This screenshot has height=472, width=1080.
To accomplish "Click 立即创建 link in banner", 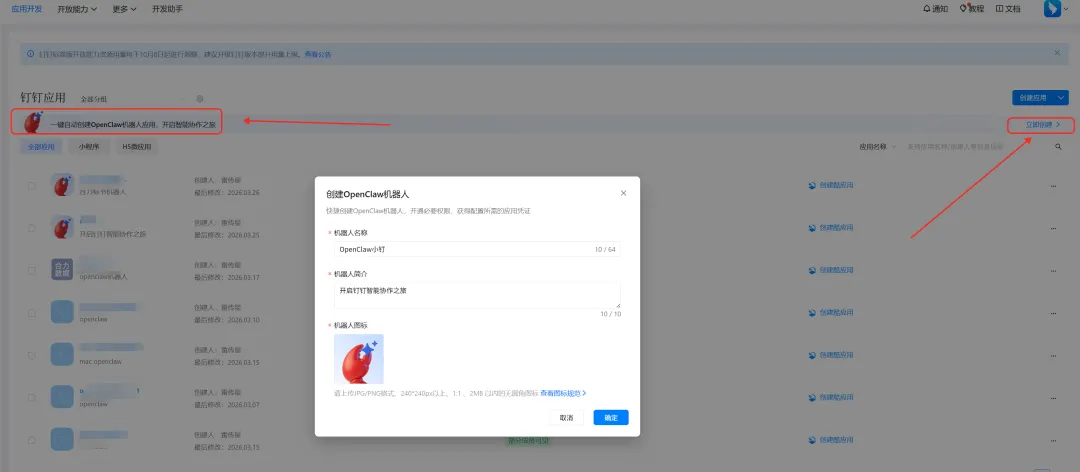I will [1043, 125].
